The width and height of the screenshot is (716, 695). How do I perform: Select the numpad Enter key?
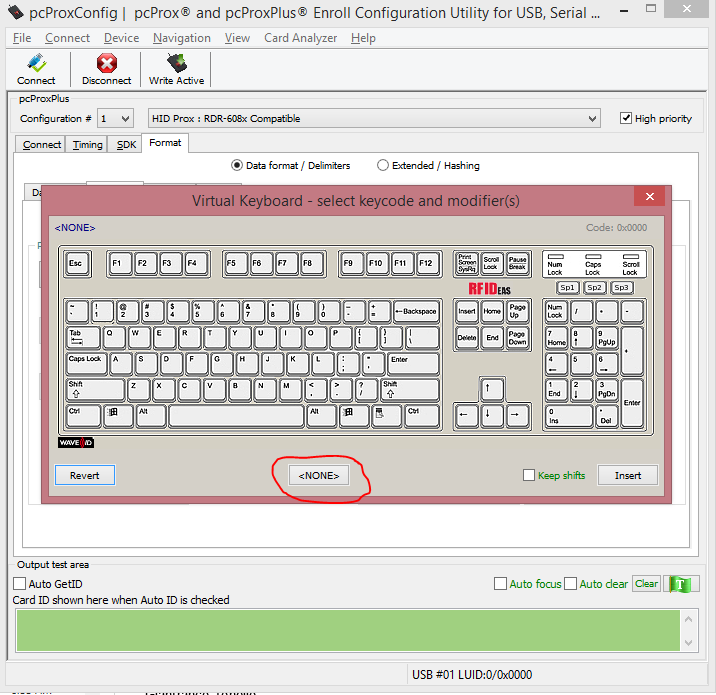point(632,403)
